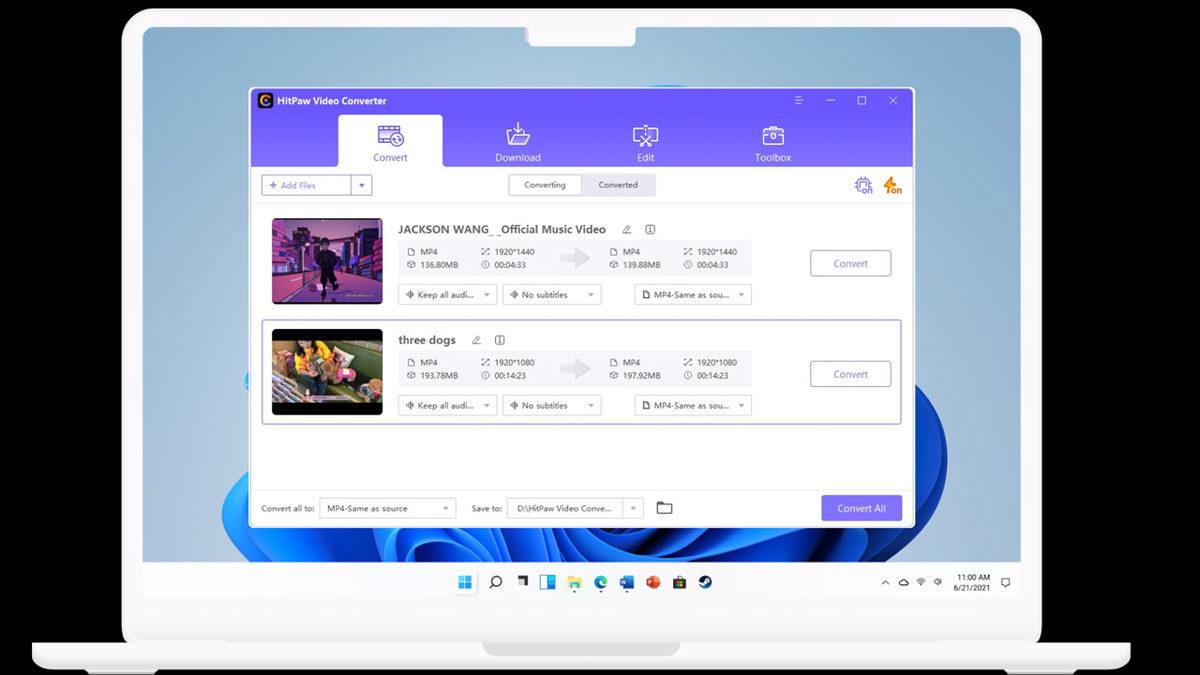Switch to the Converted tab
This screenshot has width=1200, height=675.
[619, 184]
